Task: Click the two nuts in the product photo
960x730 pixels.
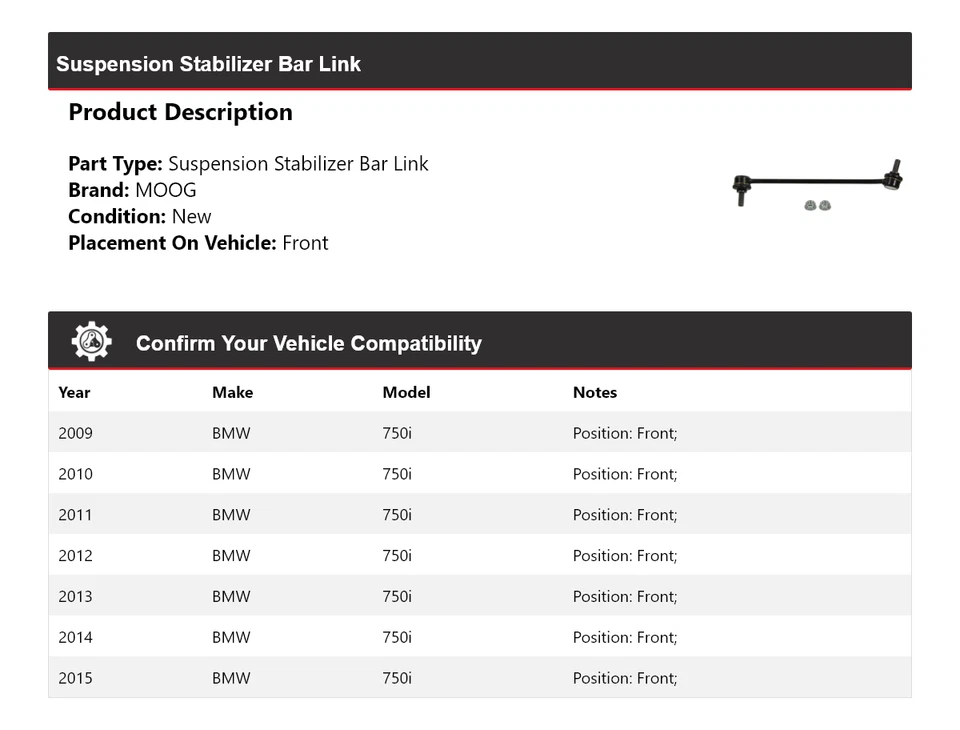Action: (x=818, y=205)
